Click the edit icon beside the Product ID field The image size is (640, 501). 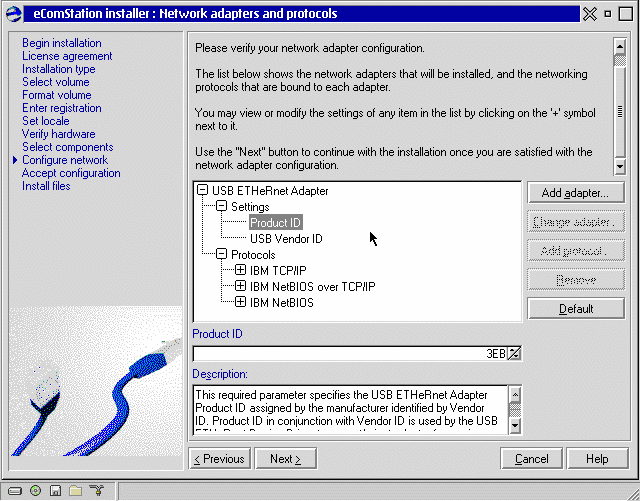(x=514, y=353)
